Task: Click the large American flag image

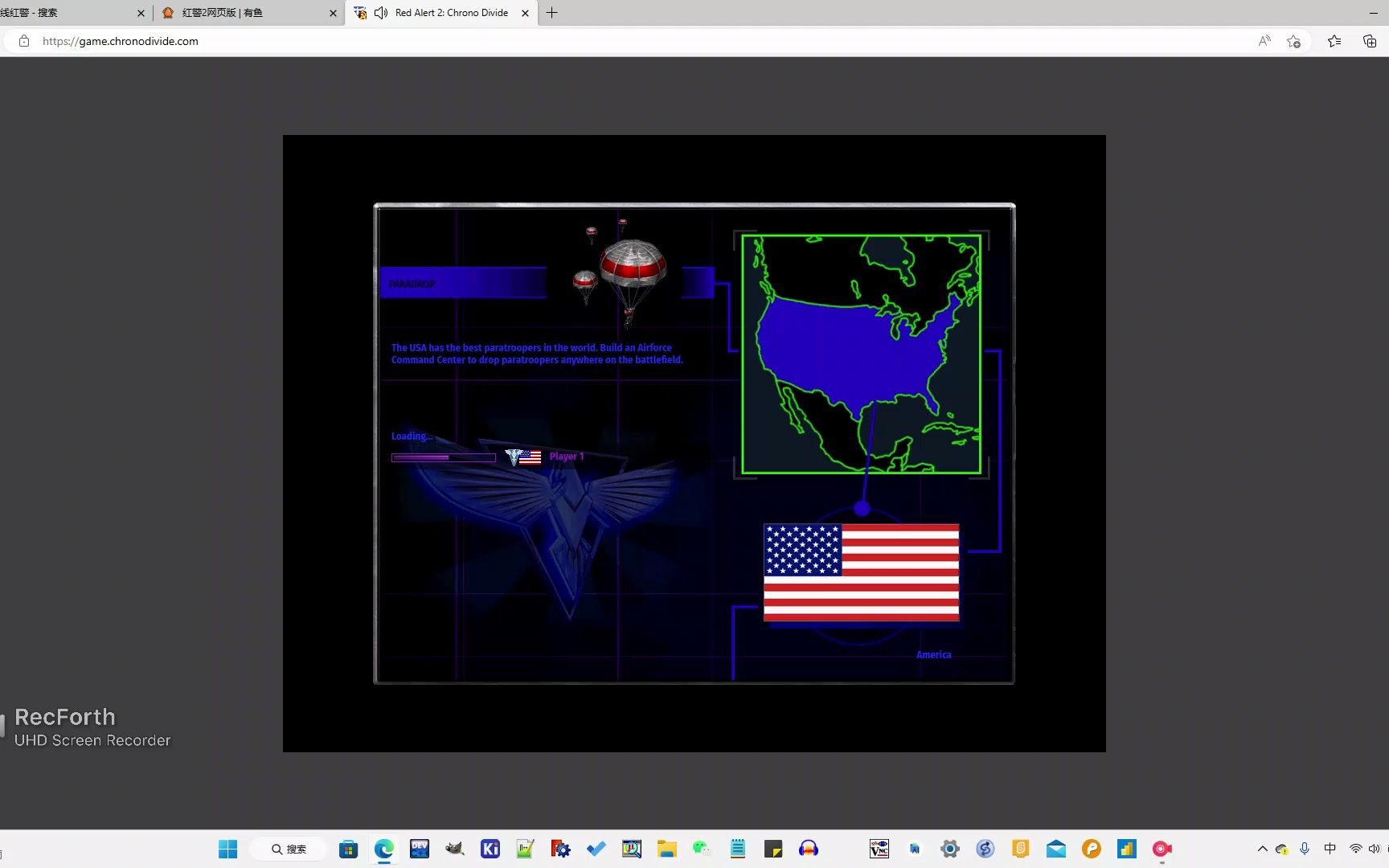Action: coord(861,572)
